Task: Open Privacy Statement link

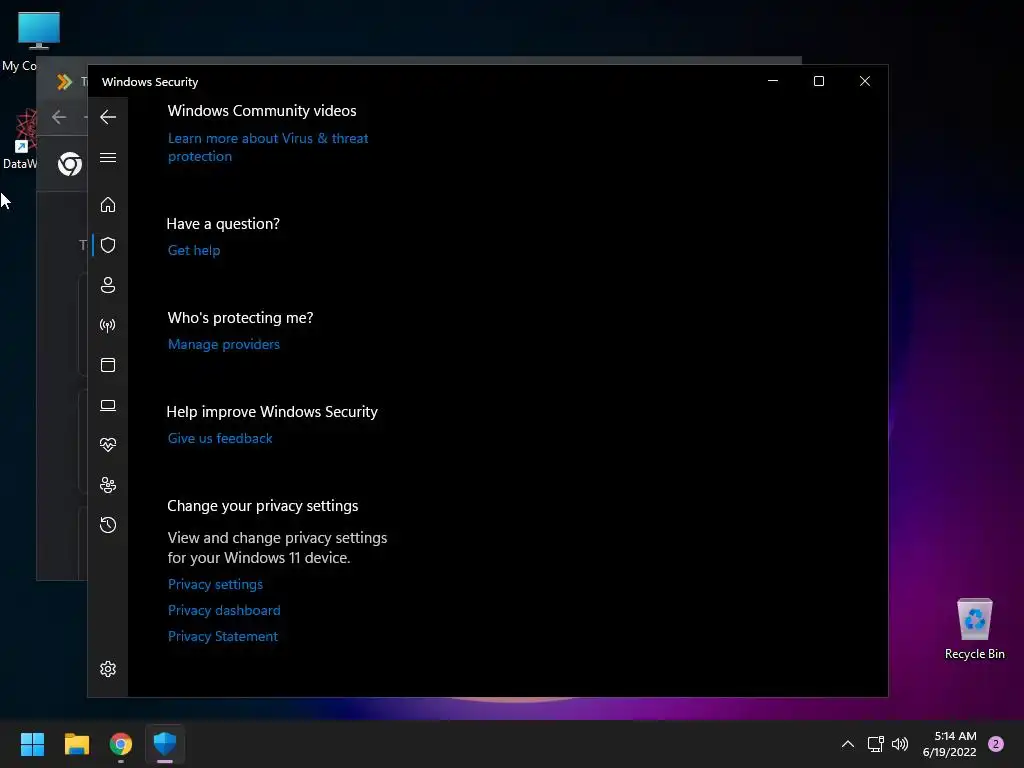Action: tap(223, 636)
